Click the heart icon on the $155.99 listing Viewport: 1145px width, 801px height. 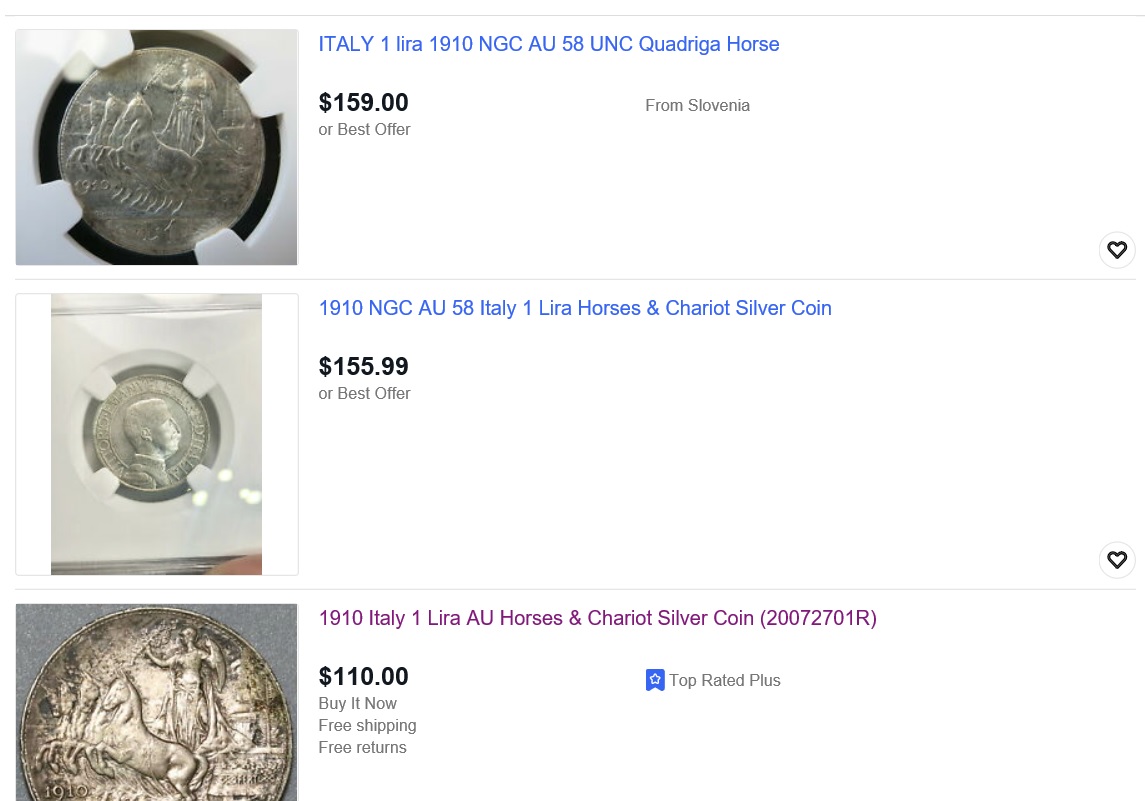pos(1117,560)
